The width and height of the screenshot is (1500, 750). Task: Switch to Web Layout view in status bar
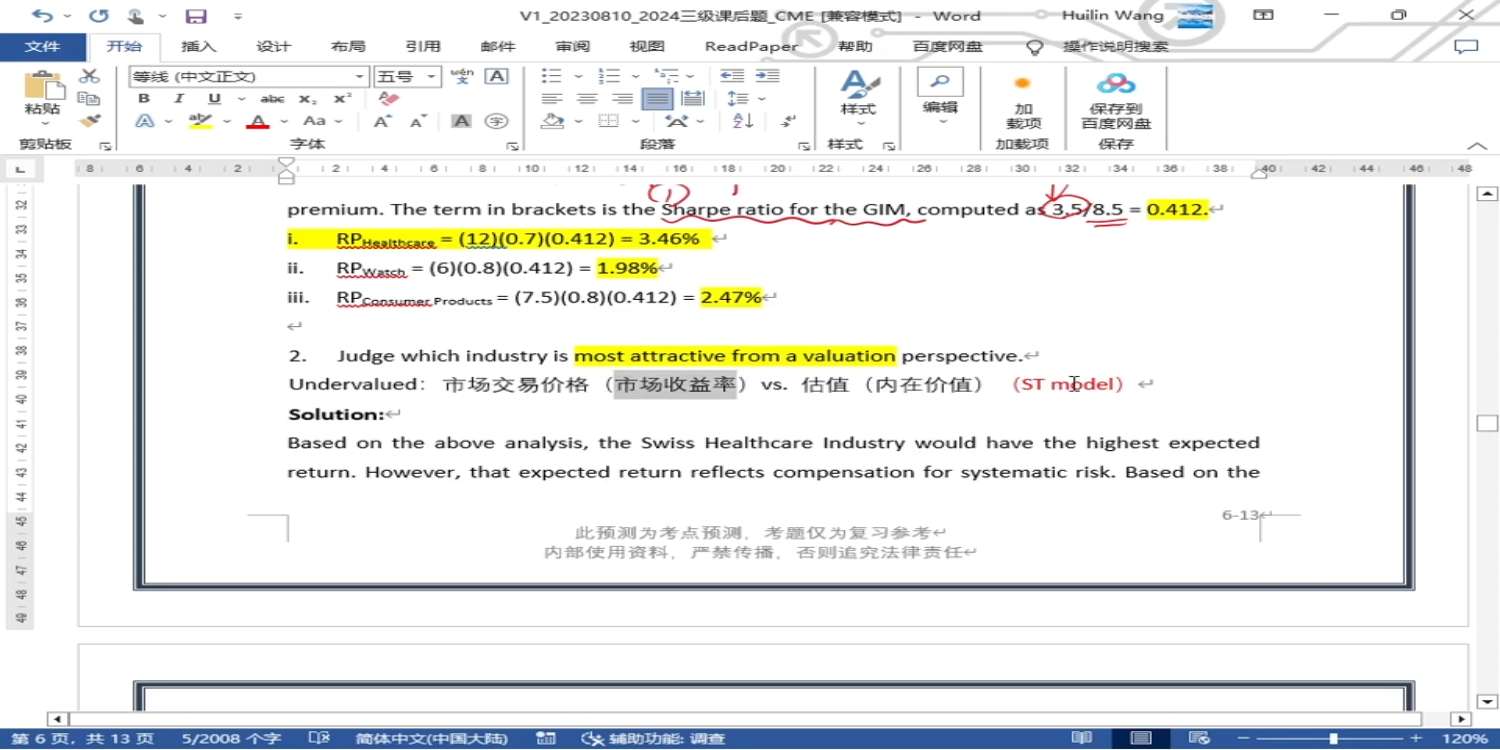[1199, 739]
